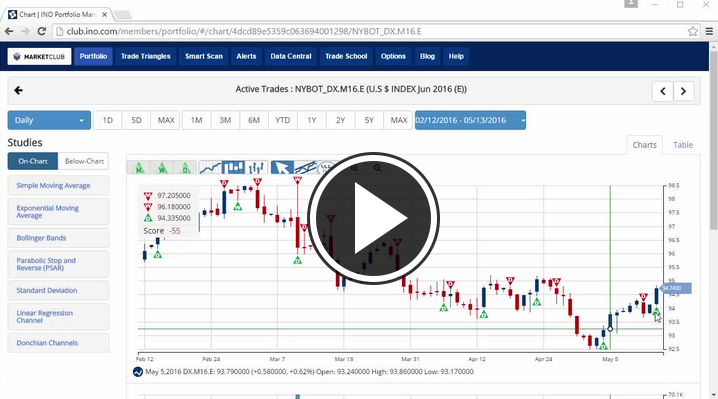The height and width of the screenshot is (399, 718).
Task: Add Linear Regression Channel study
Action: tap(58, 317)
